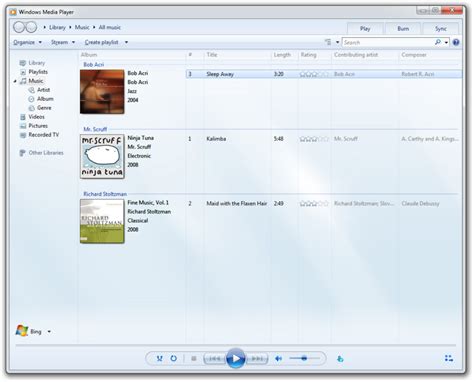This screenshot has width=474, height=382.
Task: Mute the volume speaker icon
Action: point(278,359)
